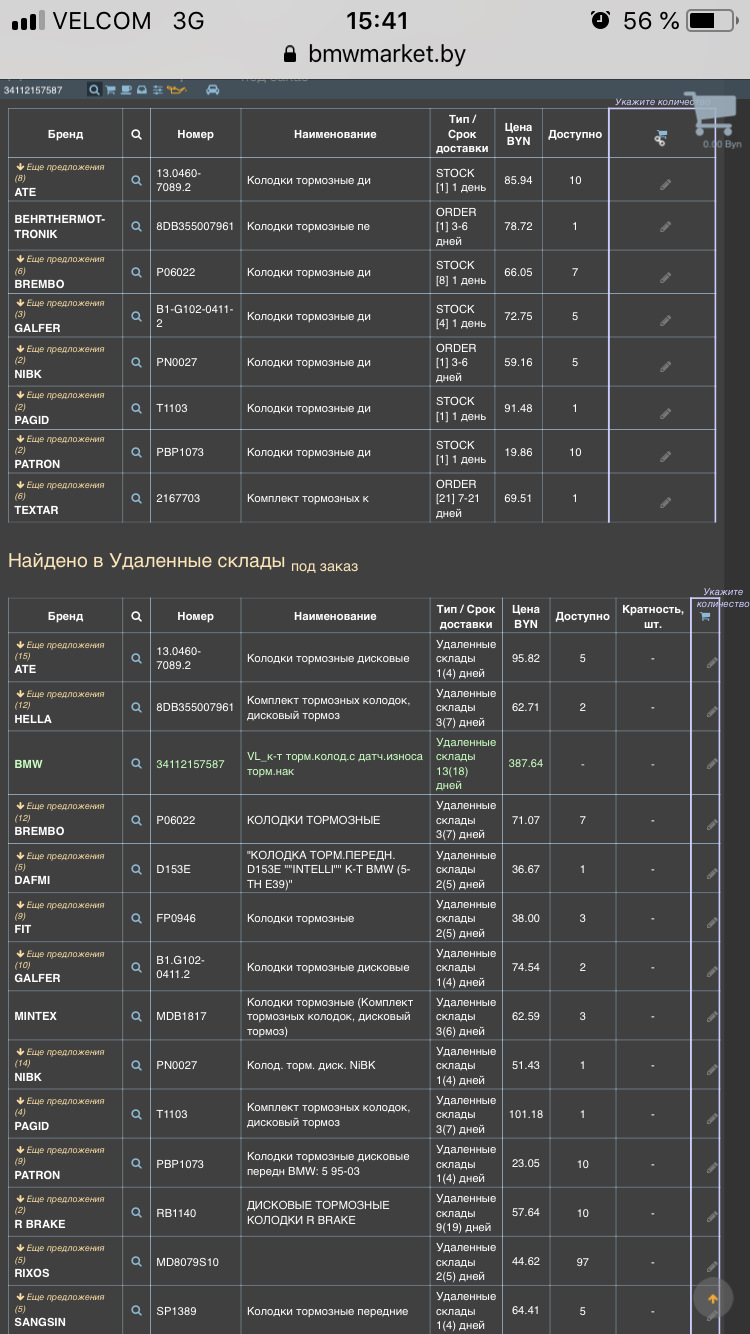Edit quantity pencil for ATE priced 85.94
Viewport: 750px width, 1334px height.
665,184
